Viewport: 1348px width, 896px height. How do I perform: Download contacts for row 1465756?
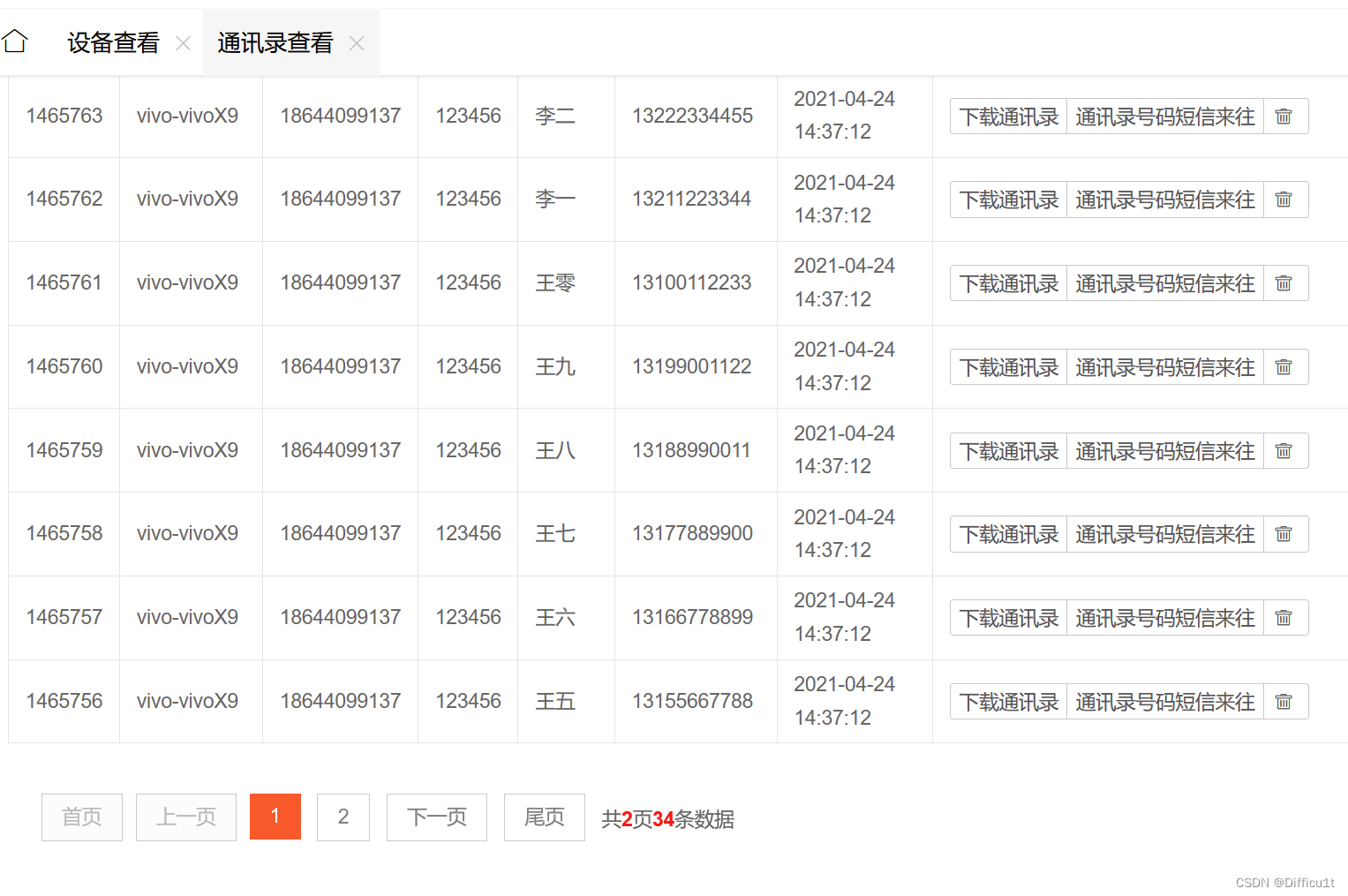[x=1009, y=702]
